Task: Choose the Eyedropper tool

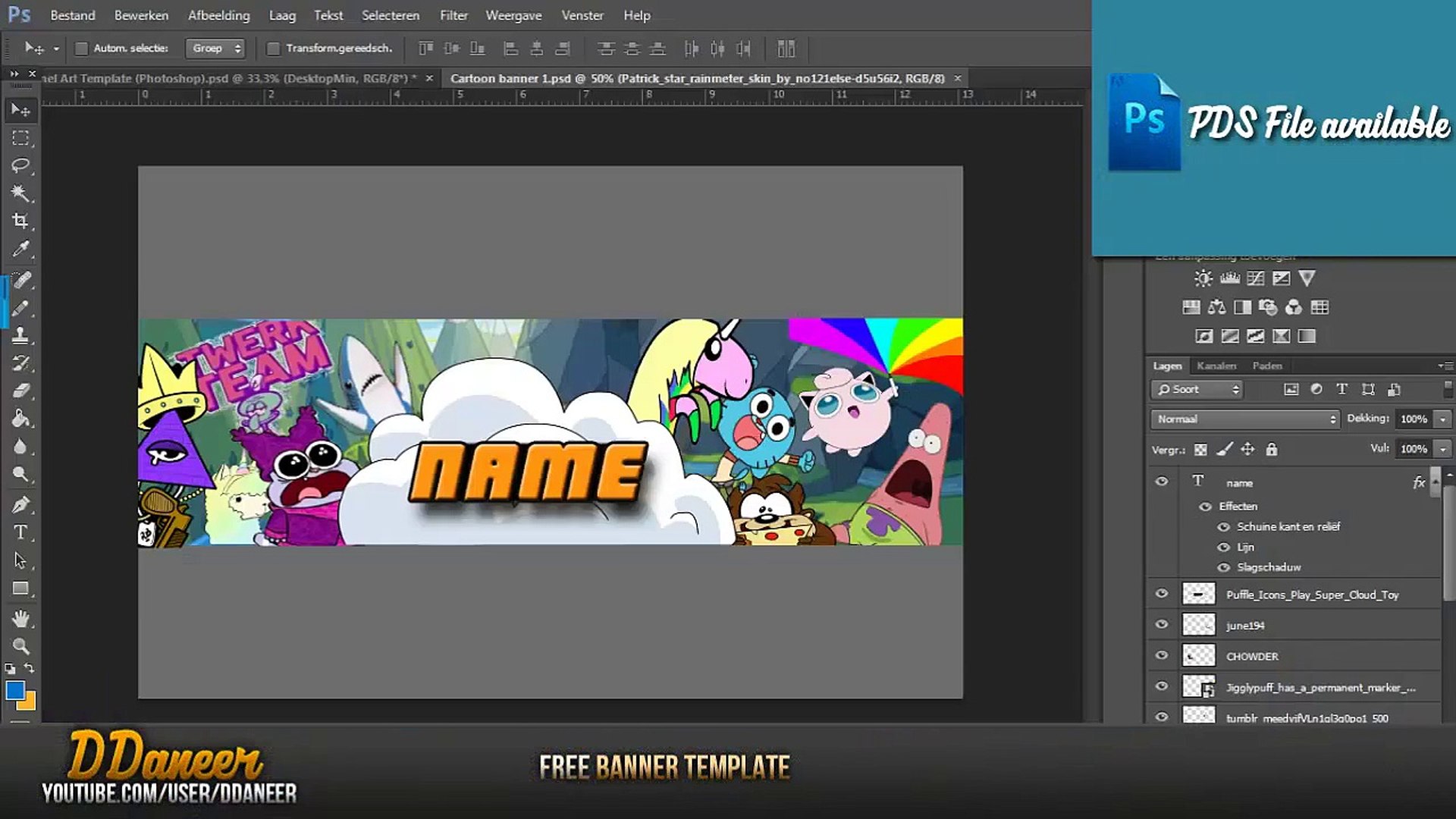Action: tap(20, 249)
